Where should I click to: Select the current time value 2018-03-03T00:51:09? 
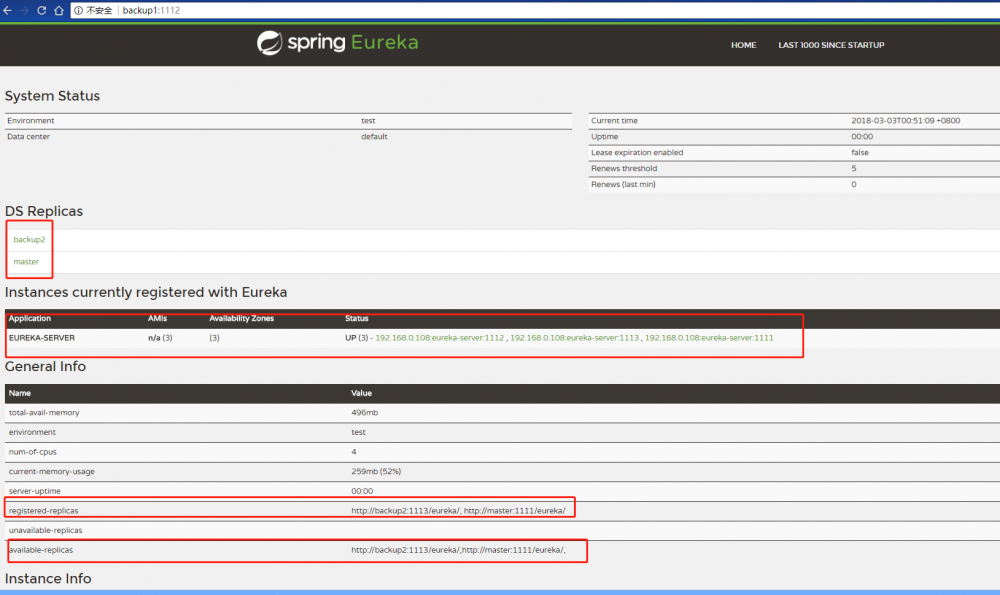coord(906,121)
